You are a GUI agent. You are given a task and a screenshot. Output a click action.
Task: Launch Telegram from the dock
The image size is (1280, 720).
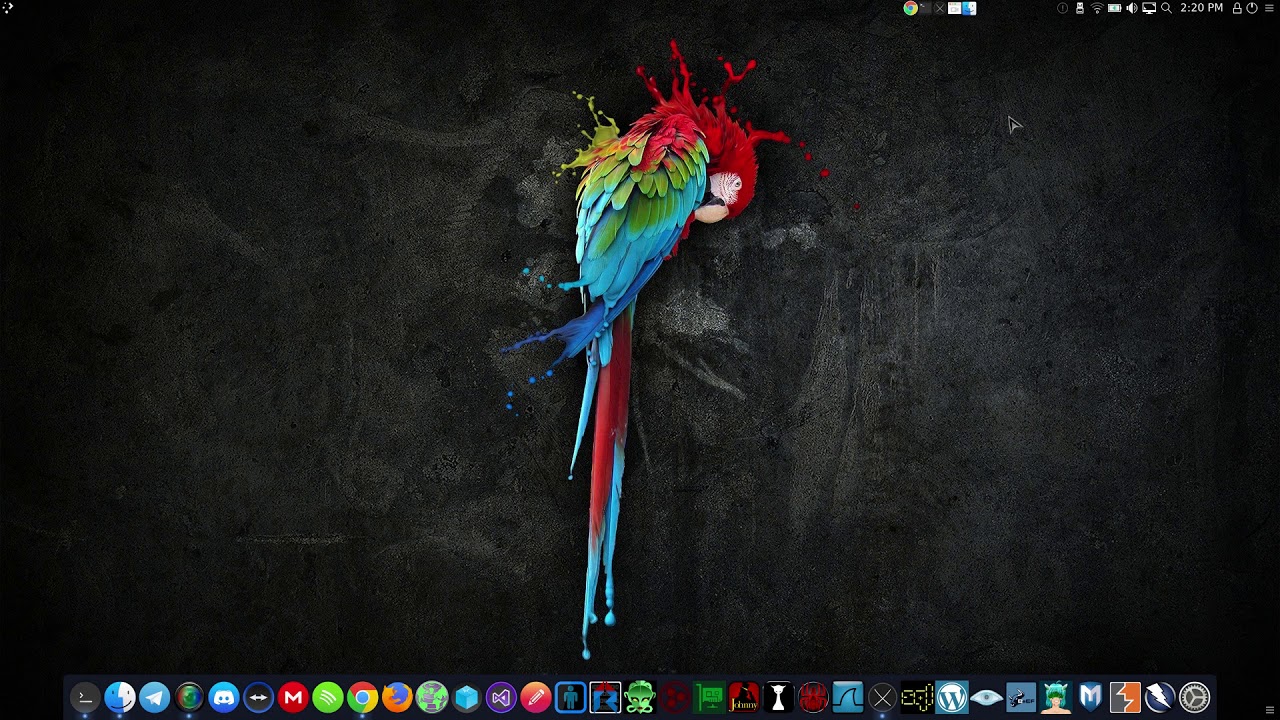154,697
